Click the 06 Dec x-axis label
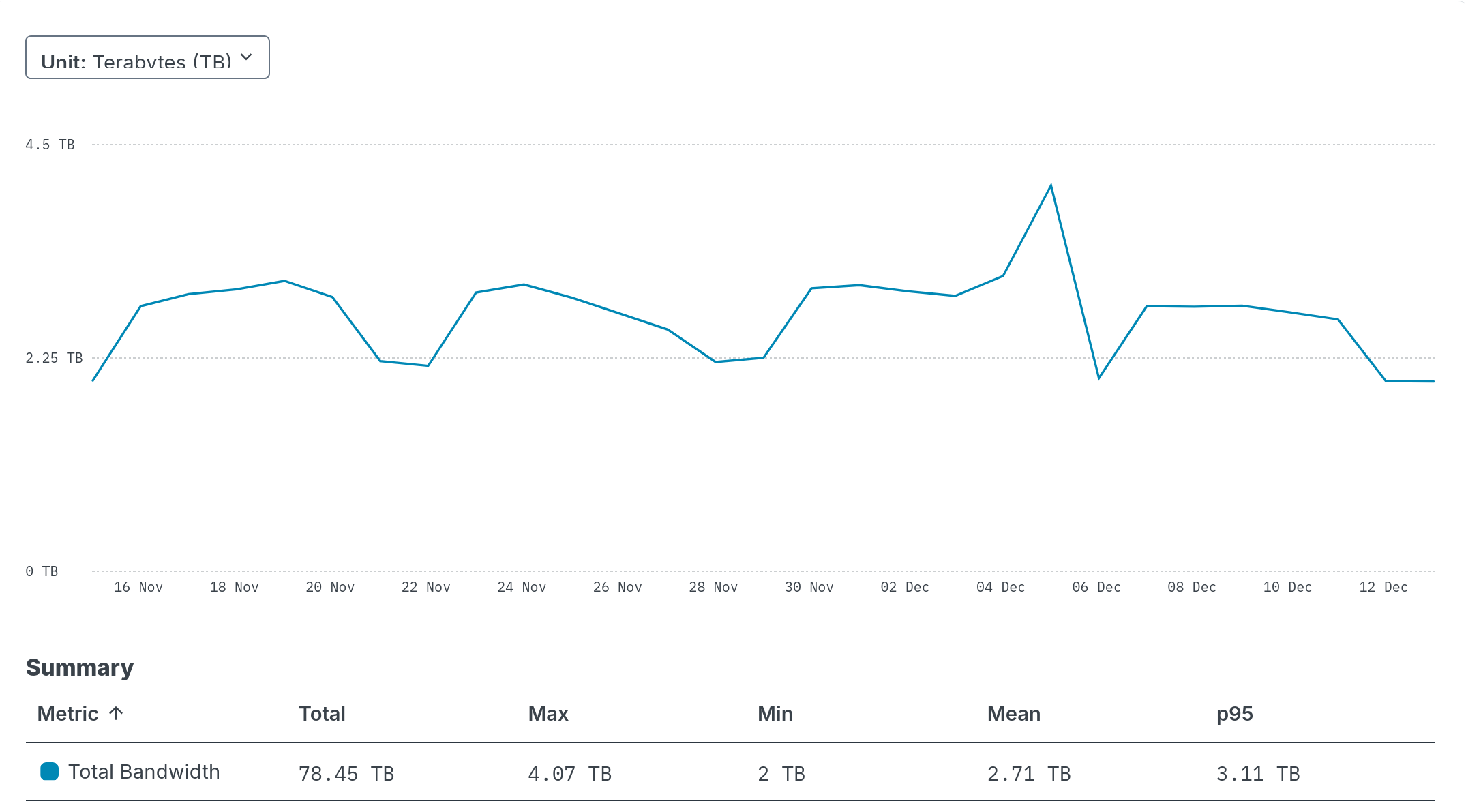The height and width of the screenshot is (812, 1466). pos(1096,587)
